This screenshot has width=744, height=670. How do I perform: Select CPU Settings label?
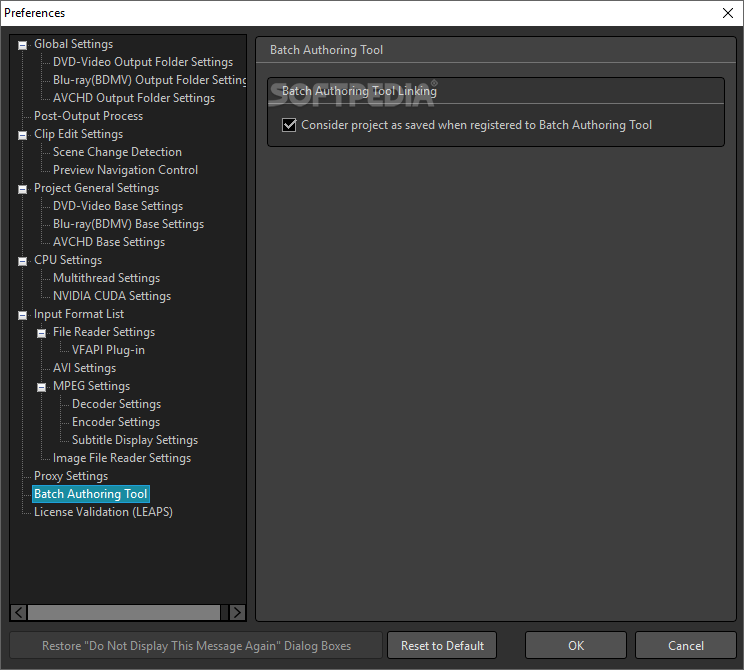point(68,261)
